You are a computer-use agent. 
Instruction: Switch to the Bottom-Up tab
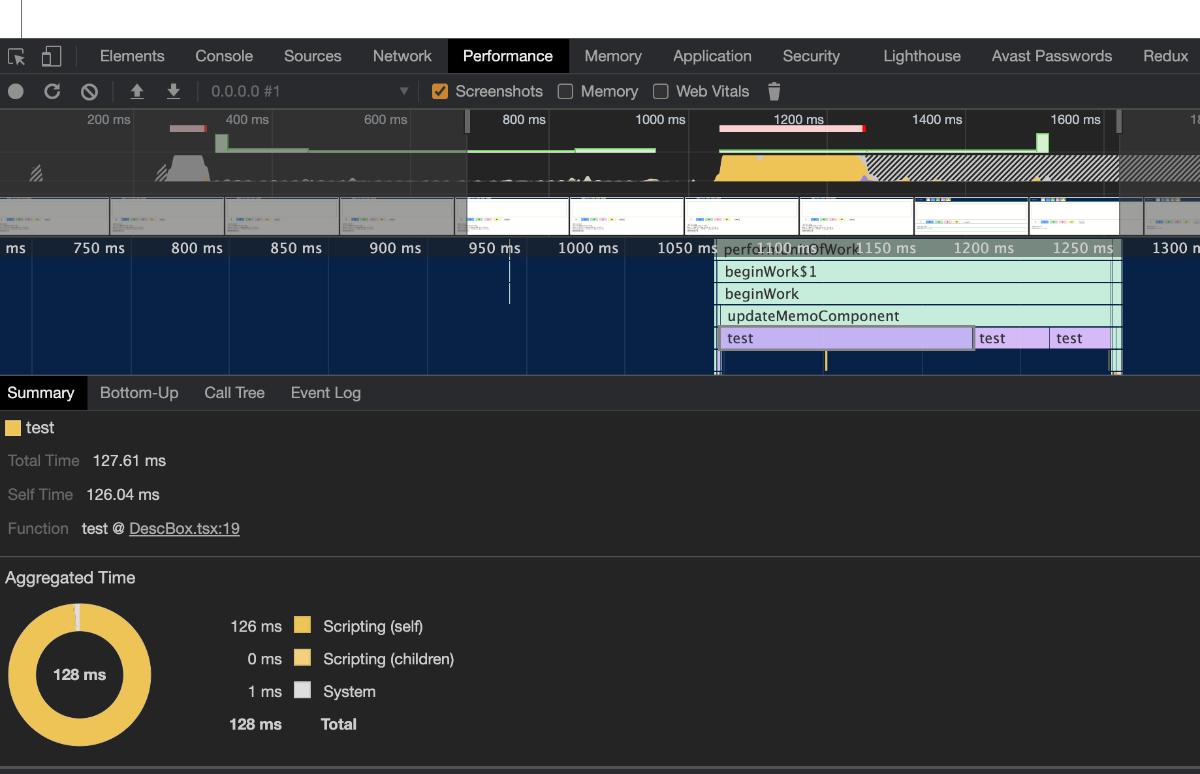139,393
